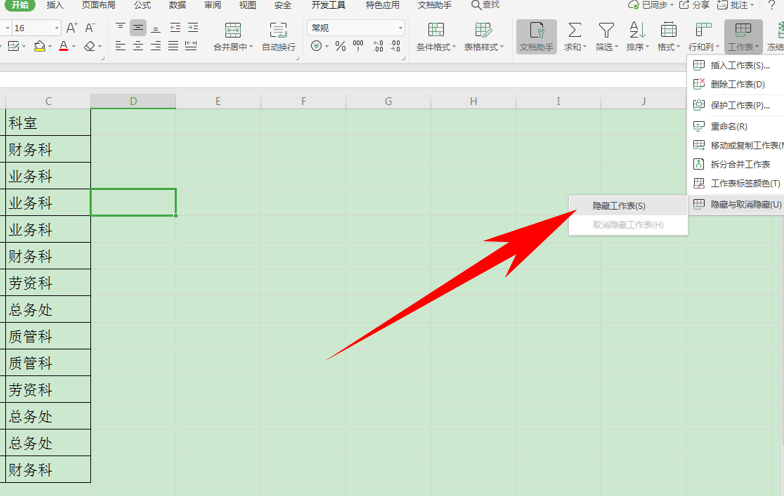Apply percent style format
This screenshot has height=496, width=784.
point(340,46)
